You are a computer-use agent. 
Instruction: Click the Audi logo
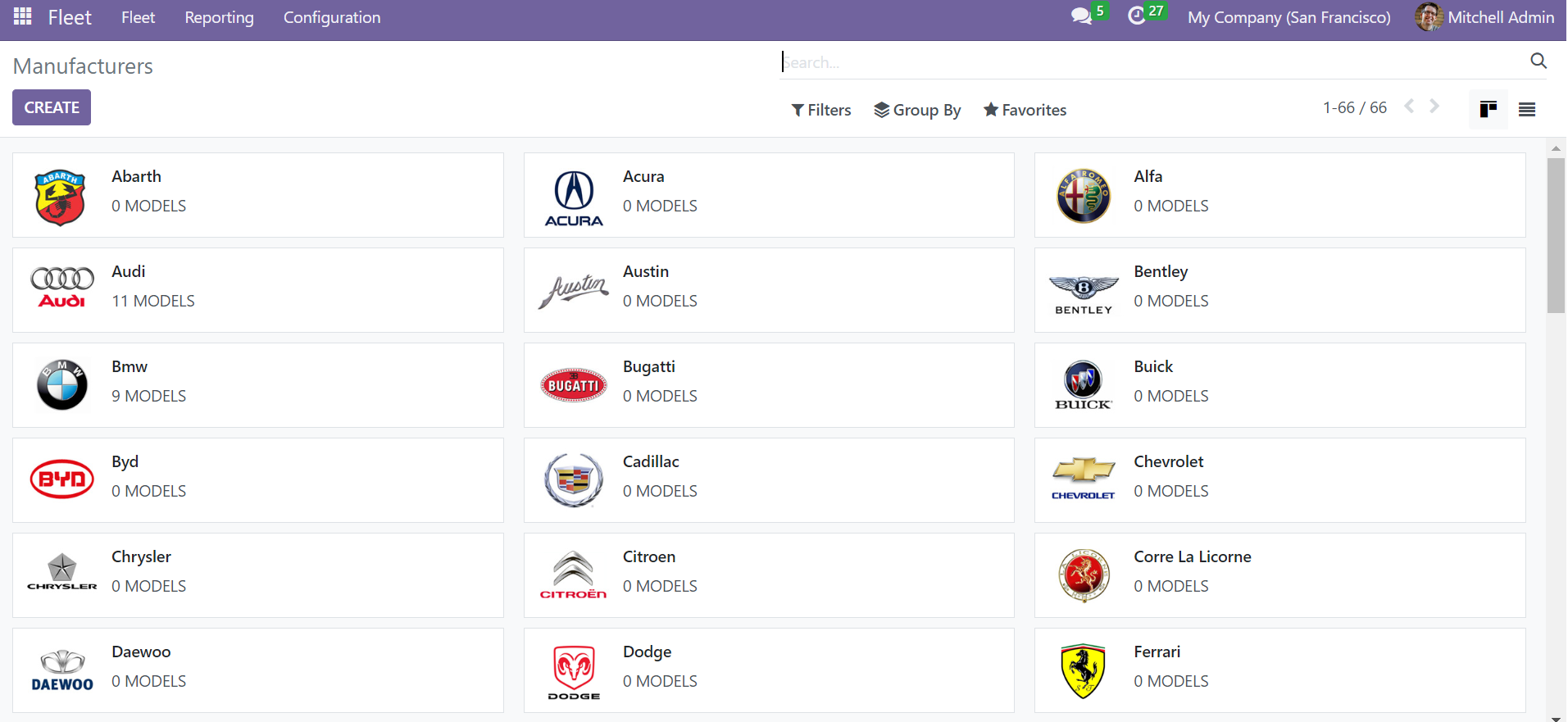(x=62, y=288)
